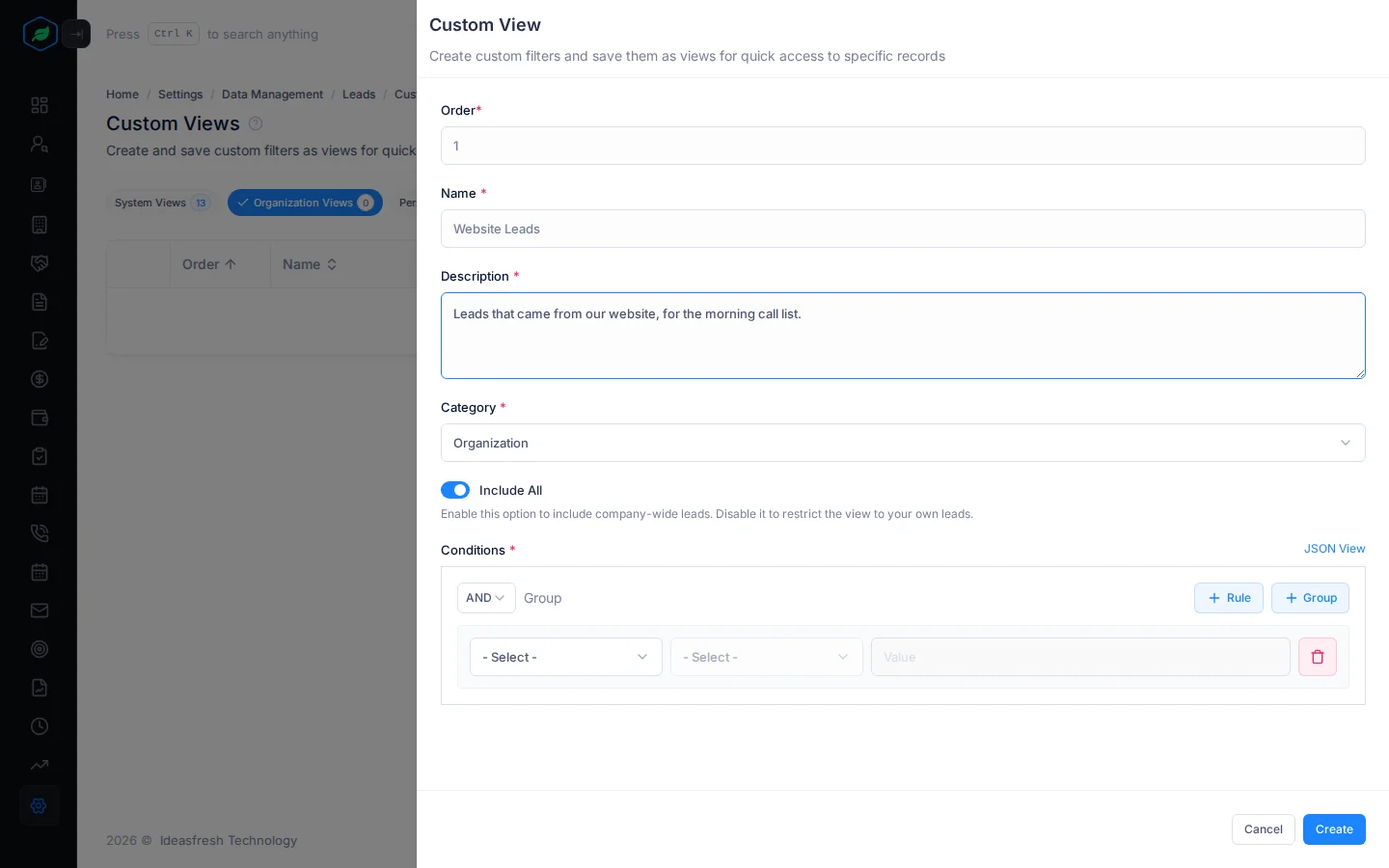The image size is (1389, 868).
Task: Switch to Organization Views tab
Action: click(305, 203)
